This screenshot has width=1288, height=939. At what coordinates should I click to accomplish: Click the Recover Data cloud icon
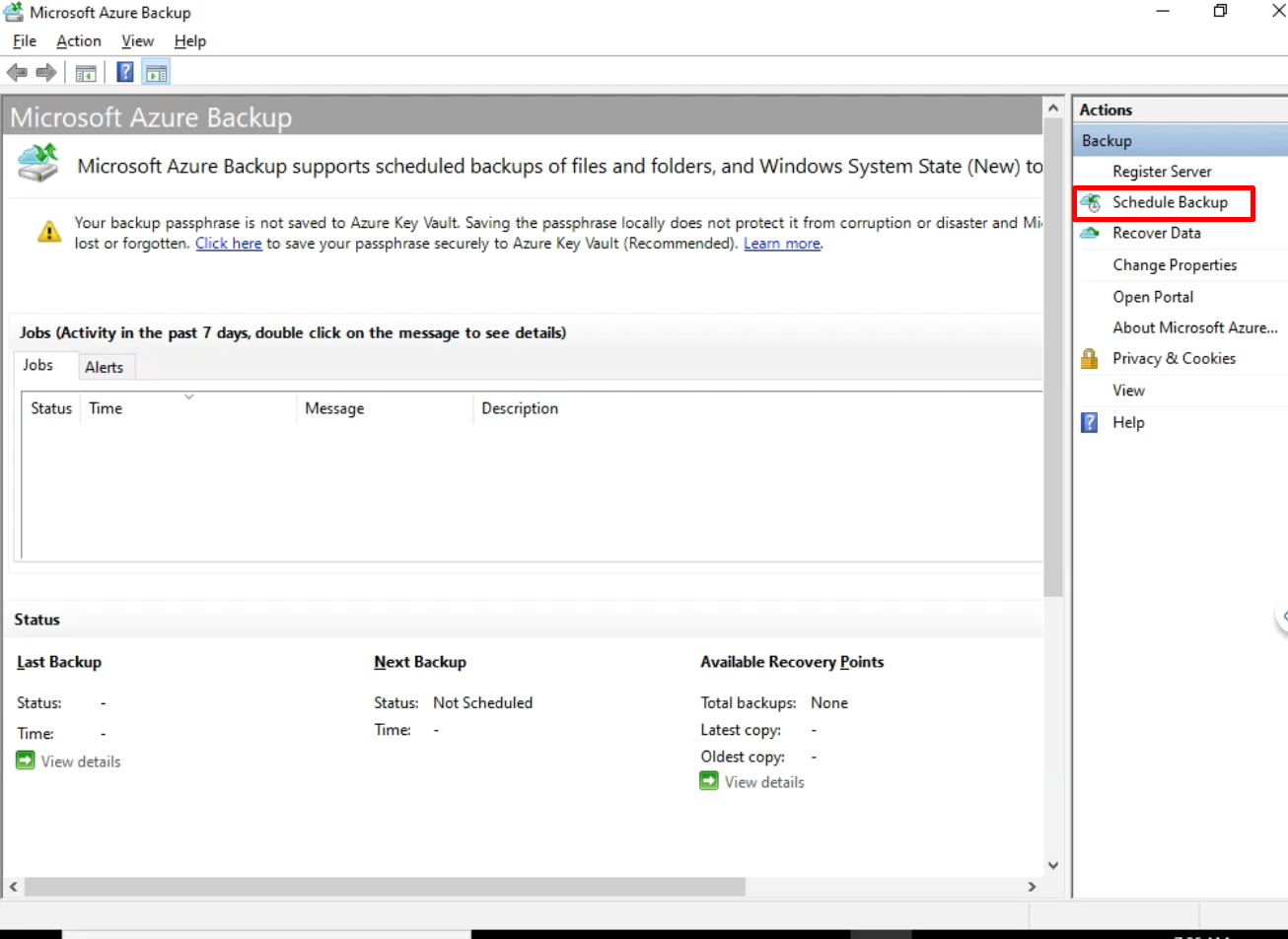point(1090,234)
